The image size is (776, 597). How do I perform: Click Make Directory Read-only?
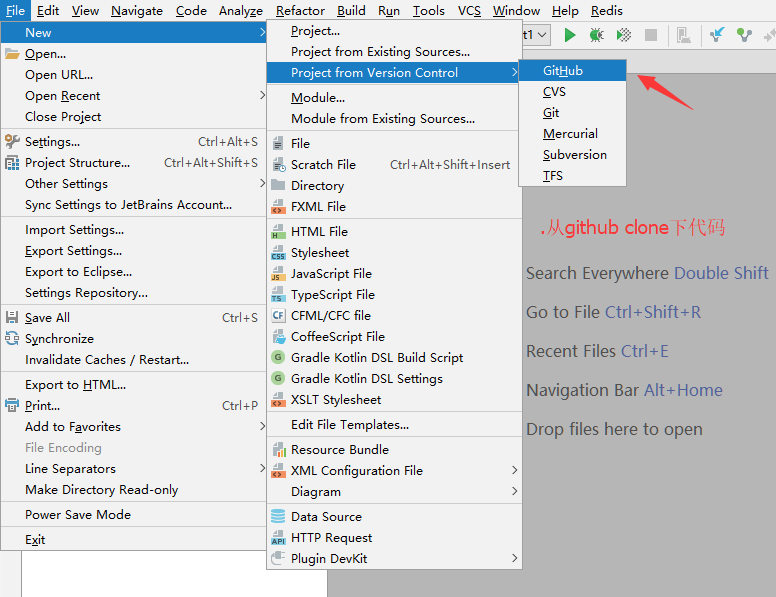[x=134, y=490]
